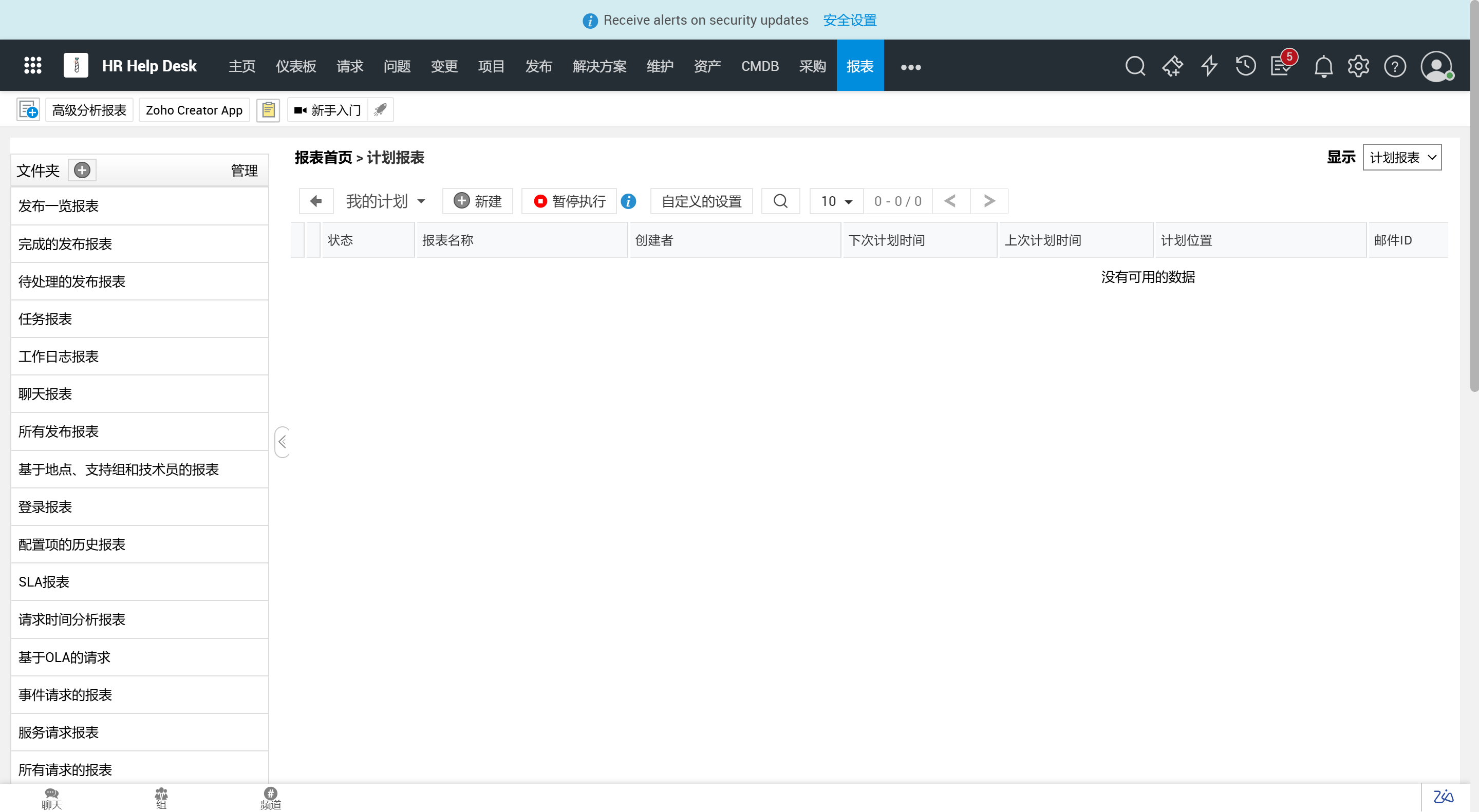Open the 显示 计划报表 dropdown

click(x=1401, y=157)
